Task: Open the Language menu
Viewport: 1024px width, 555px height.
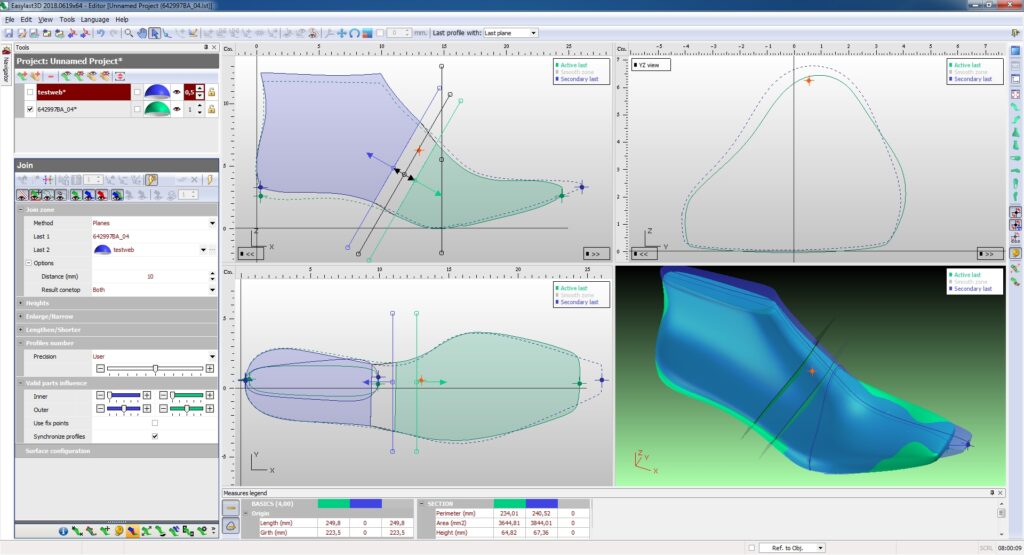Action: [x=95, y=19]
